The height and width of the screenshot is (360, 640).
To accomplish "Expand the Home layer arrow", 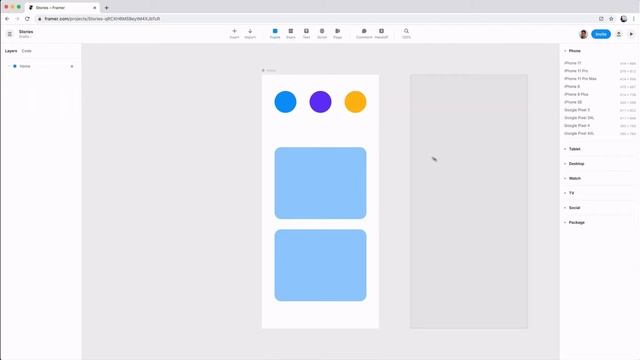I will (x=9, y=66).
